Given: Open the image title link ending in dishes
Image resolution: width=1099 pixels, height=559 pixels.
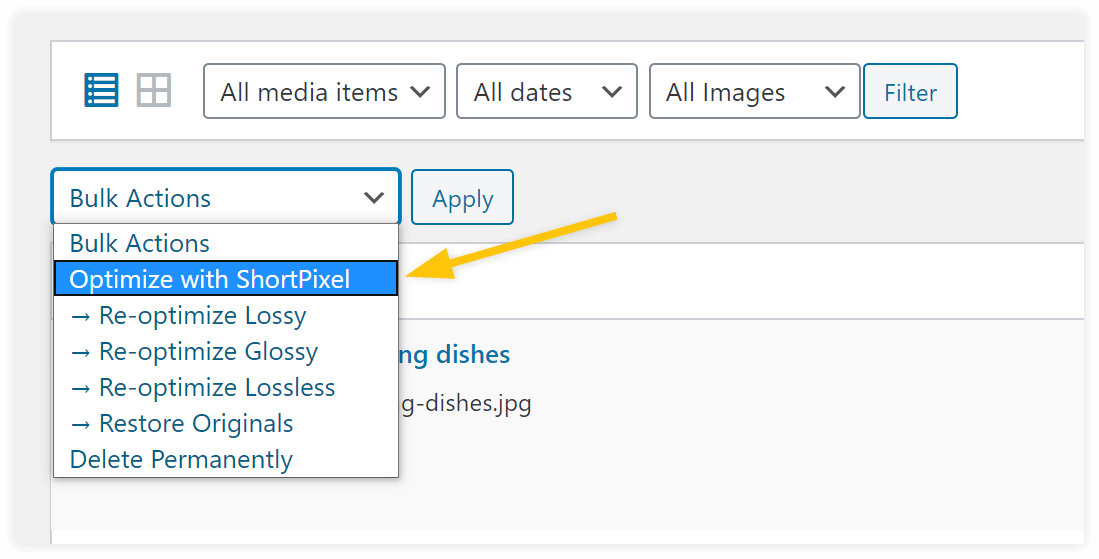Looking at the screenshot, I should pos(454,354).
